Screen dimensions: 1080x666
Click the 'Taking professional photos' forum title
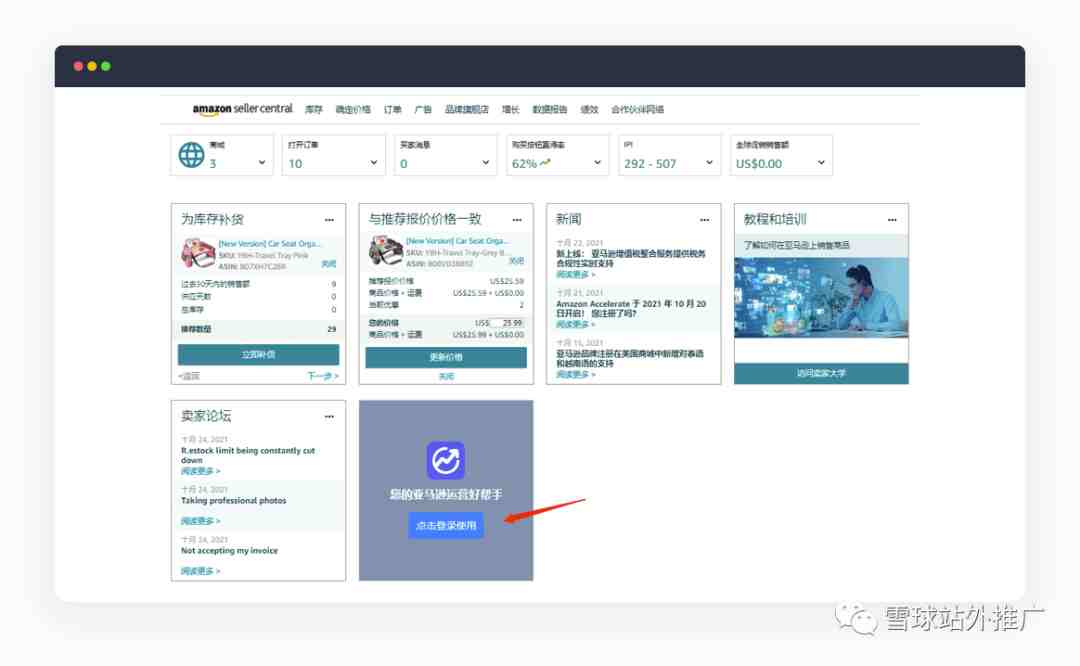pos(233,501)
